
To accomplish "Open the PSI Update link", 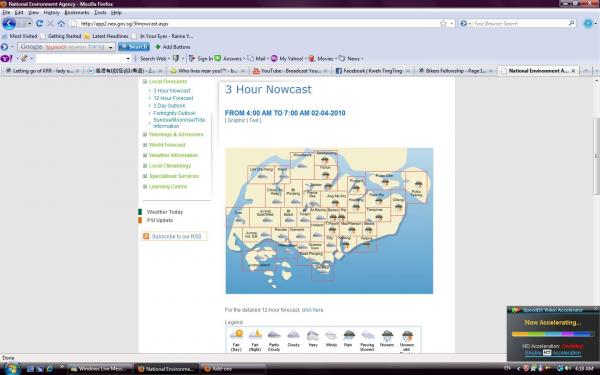I will (x=160, y=220).
